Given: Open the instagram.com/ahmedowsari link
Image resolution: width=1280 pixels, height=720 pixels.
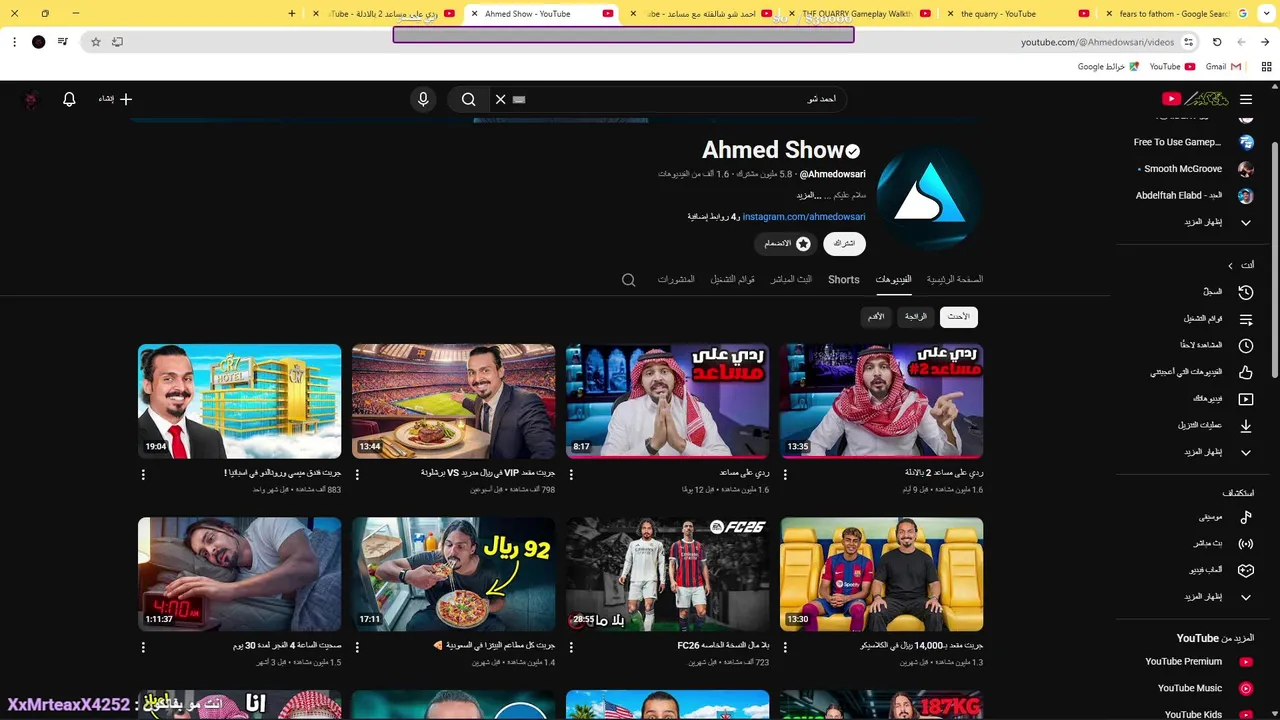Looking at the screenshot, I should 803,217.
